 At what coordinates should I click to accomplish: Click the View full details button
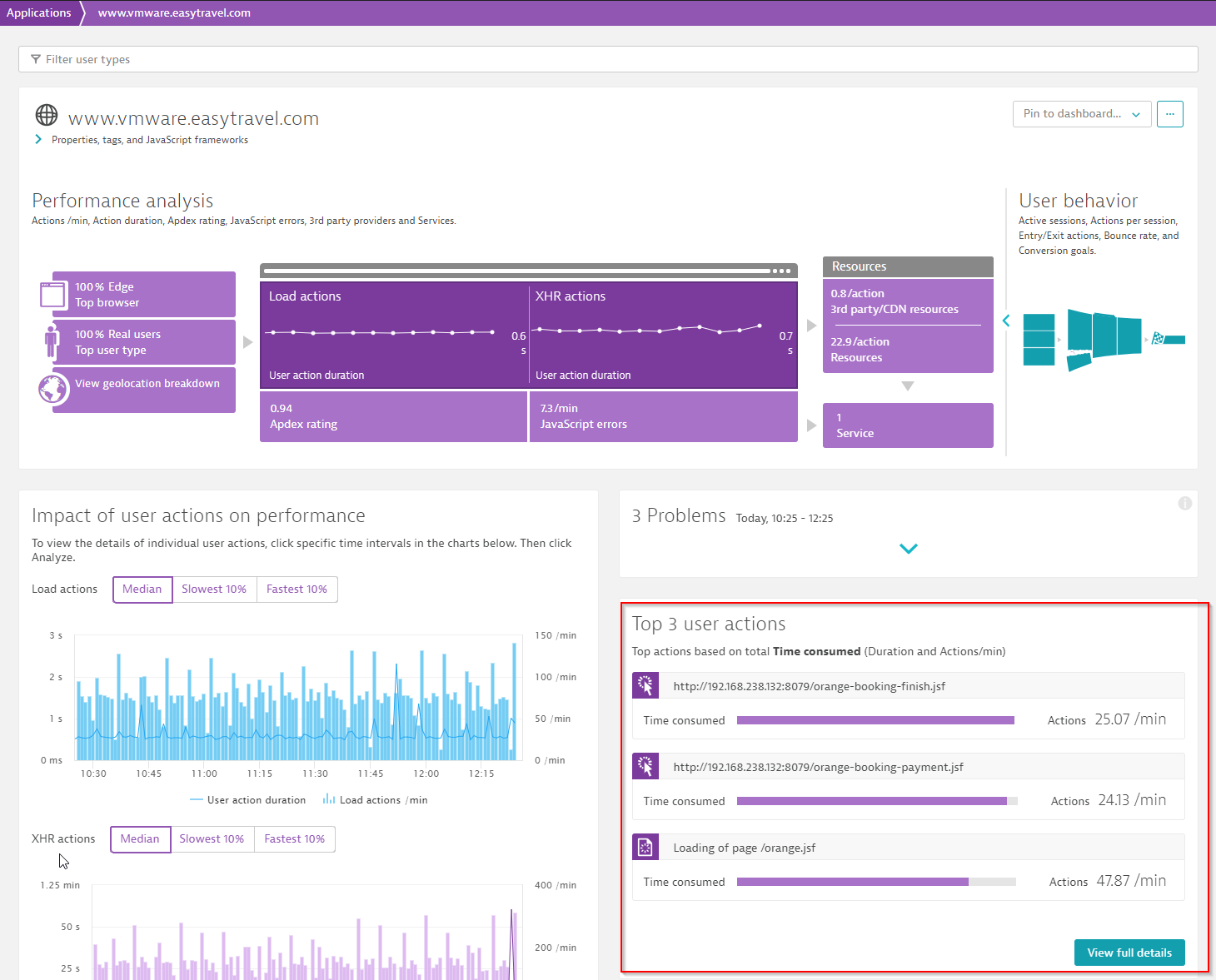pyautogui.click(x=1129, y=953)
